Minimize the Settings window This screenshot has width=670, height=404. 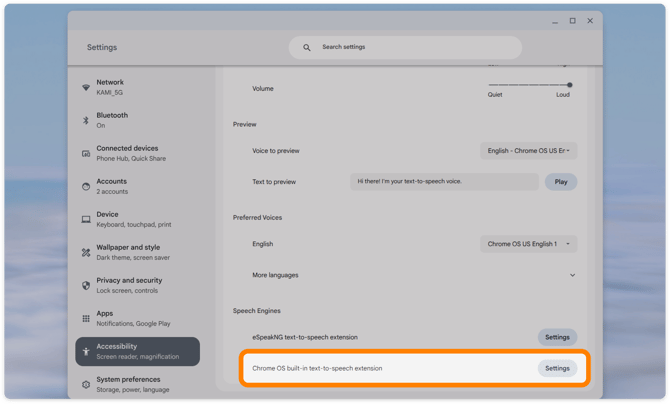coord(555,21)
